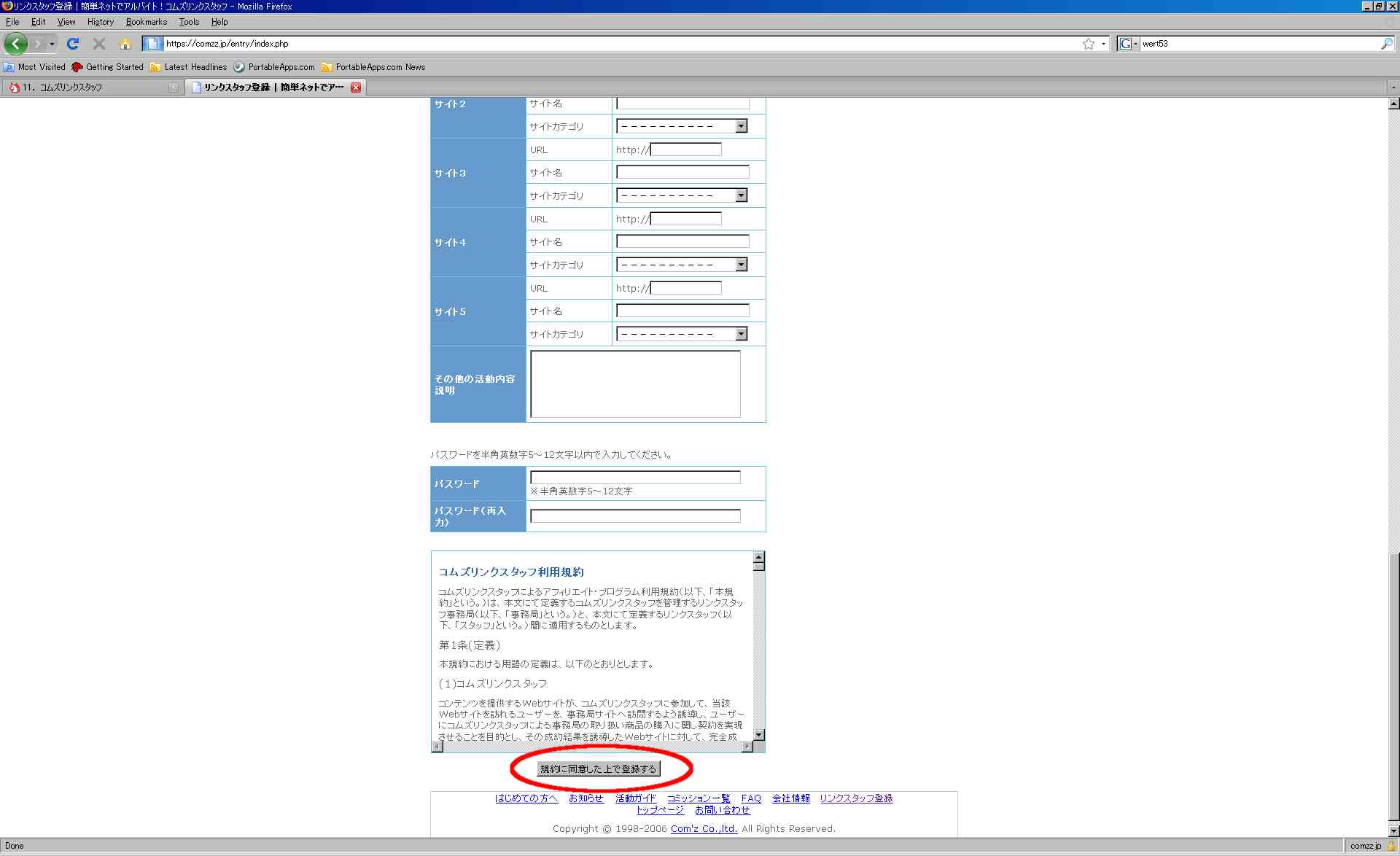
Task: Click the その他の活動内容説明 text area
Action: click(x=634, y=384)
